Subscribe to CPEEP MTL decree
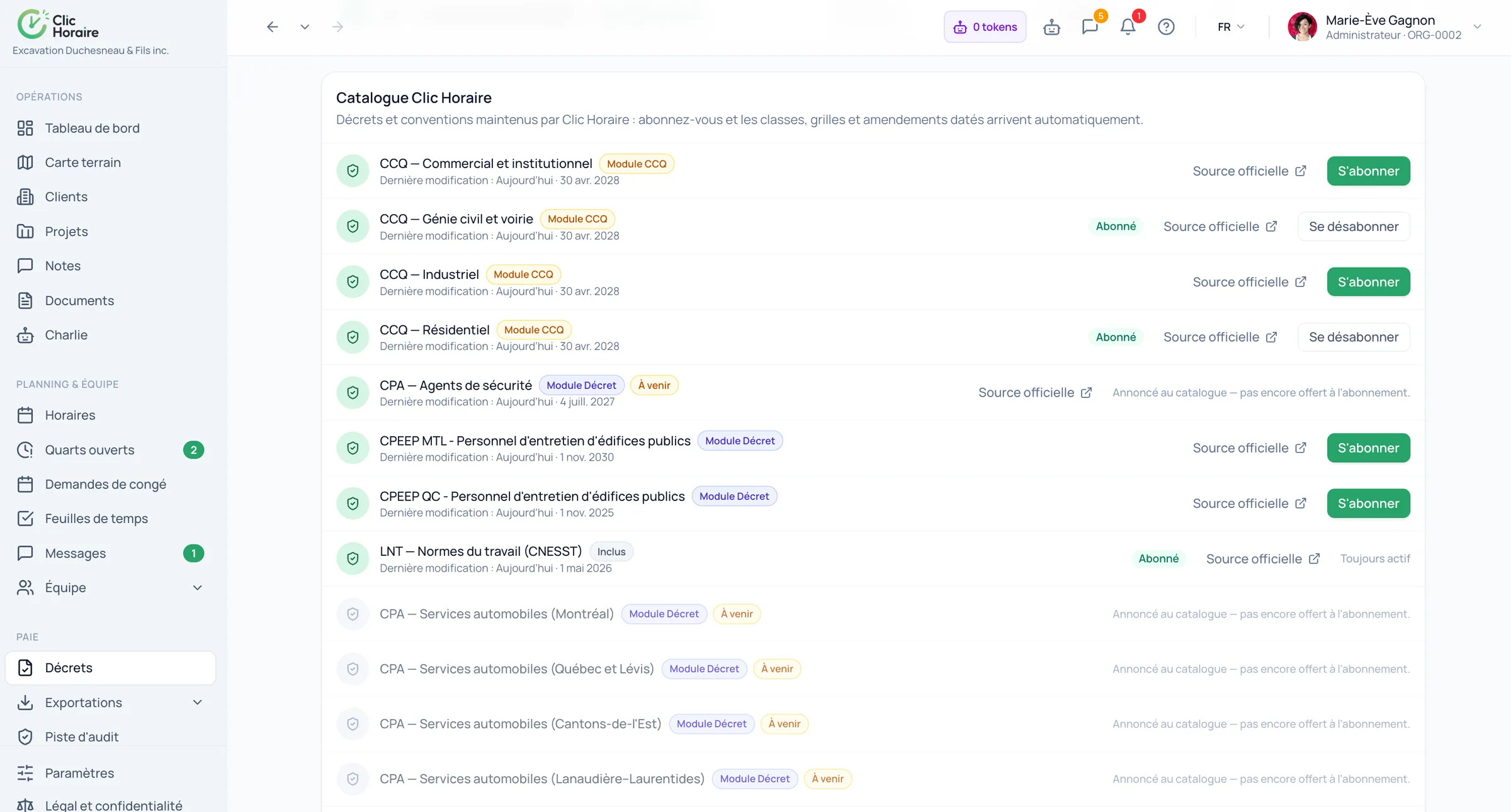 click(x=1368, y=448)
